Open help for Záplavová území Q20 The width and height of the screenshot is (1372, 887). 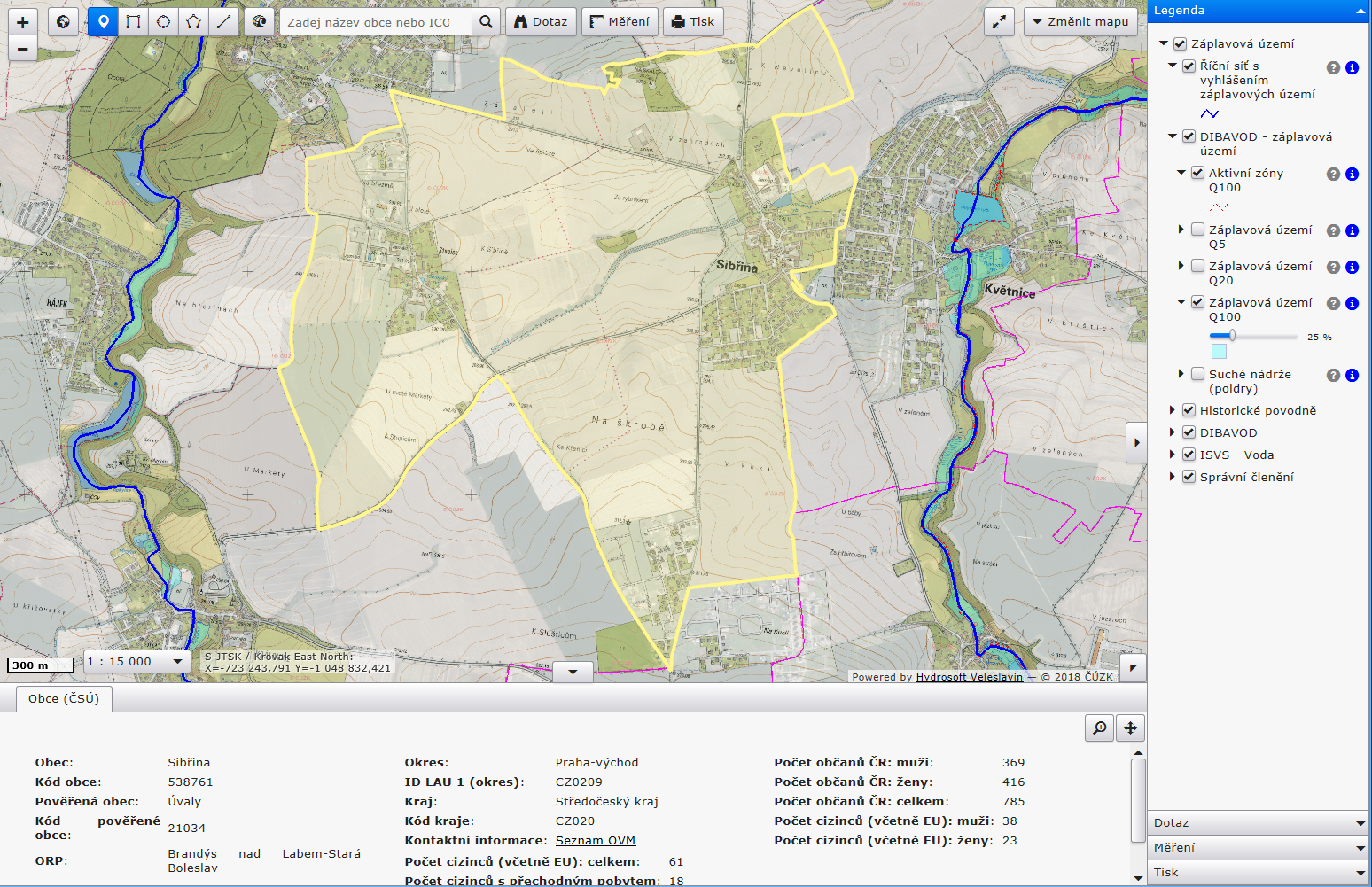(1333, 267)
